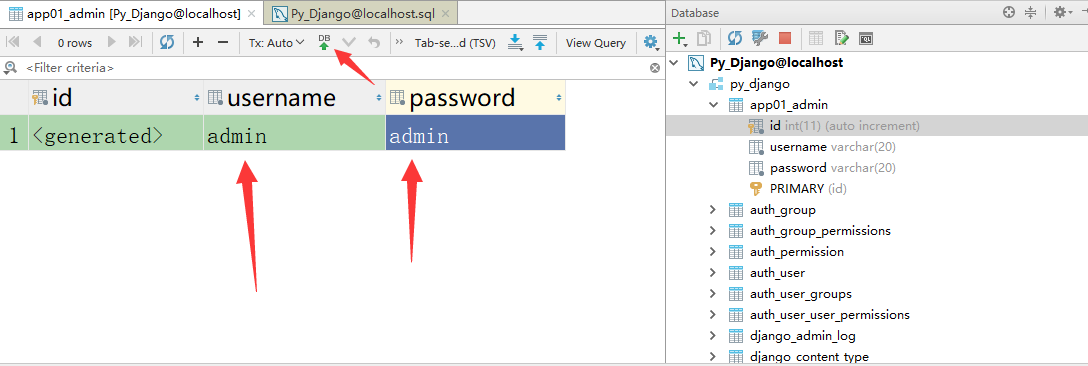
Task: Add new data source with green plus
Action: click(x=681, y=38)
